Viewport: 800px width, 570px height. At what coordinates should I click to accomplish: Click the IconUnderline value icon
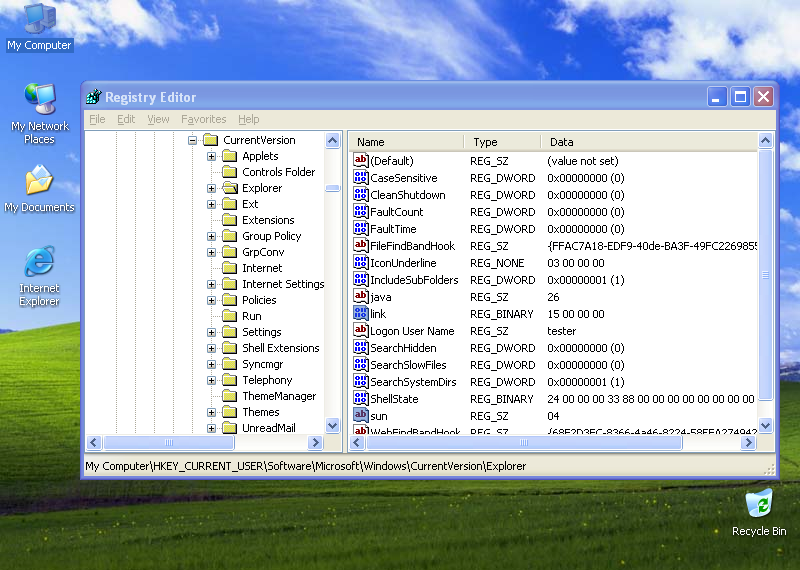coord(361,263)
